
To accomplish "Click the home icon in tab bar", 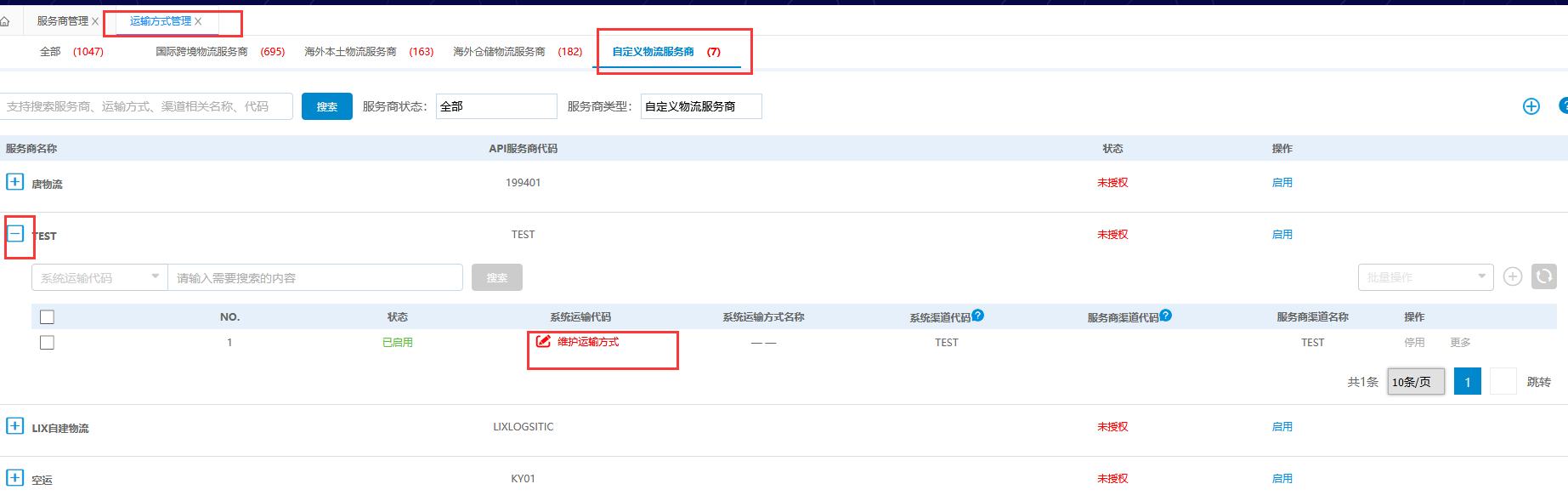I will tap(4, 21).
